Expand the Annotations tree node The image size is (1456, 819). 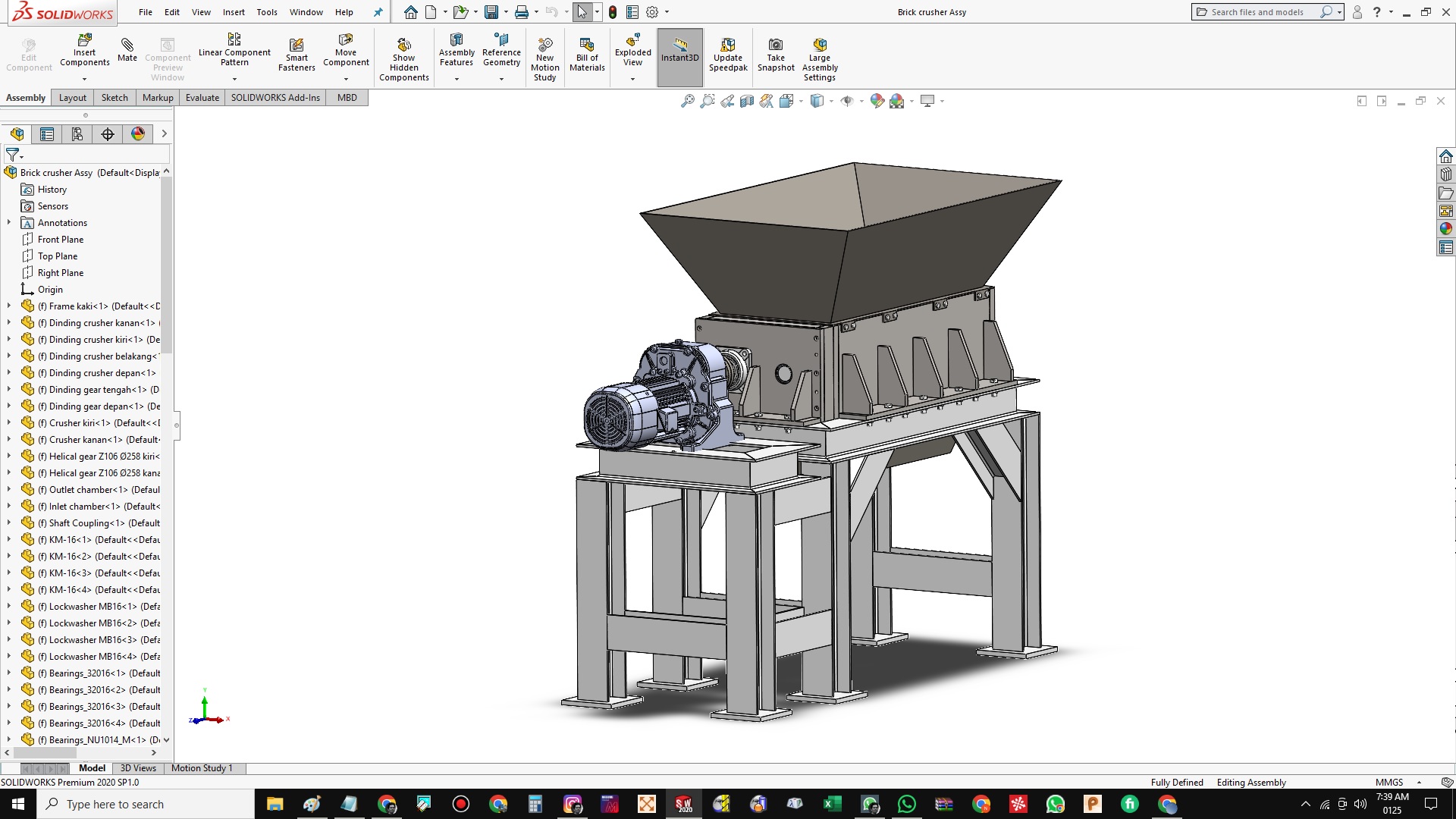9,223
